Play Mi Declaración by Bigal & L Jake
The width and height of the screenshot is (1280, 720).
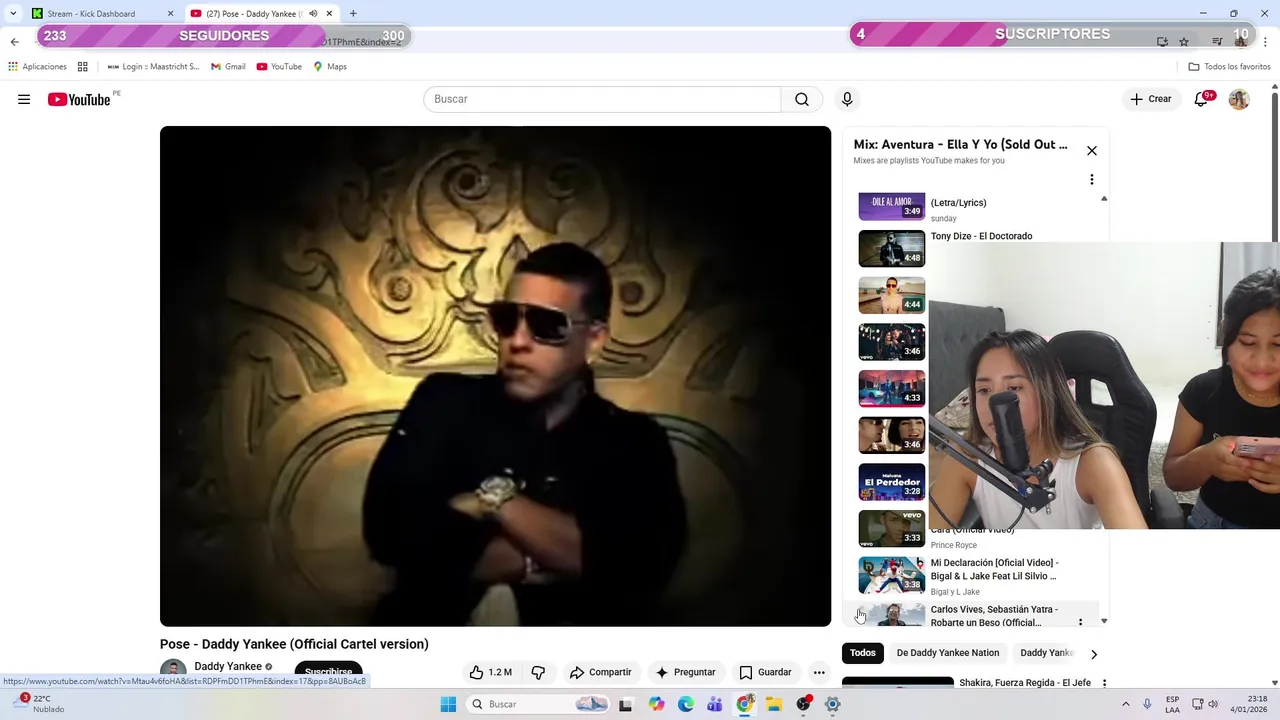[994, 569]
